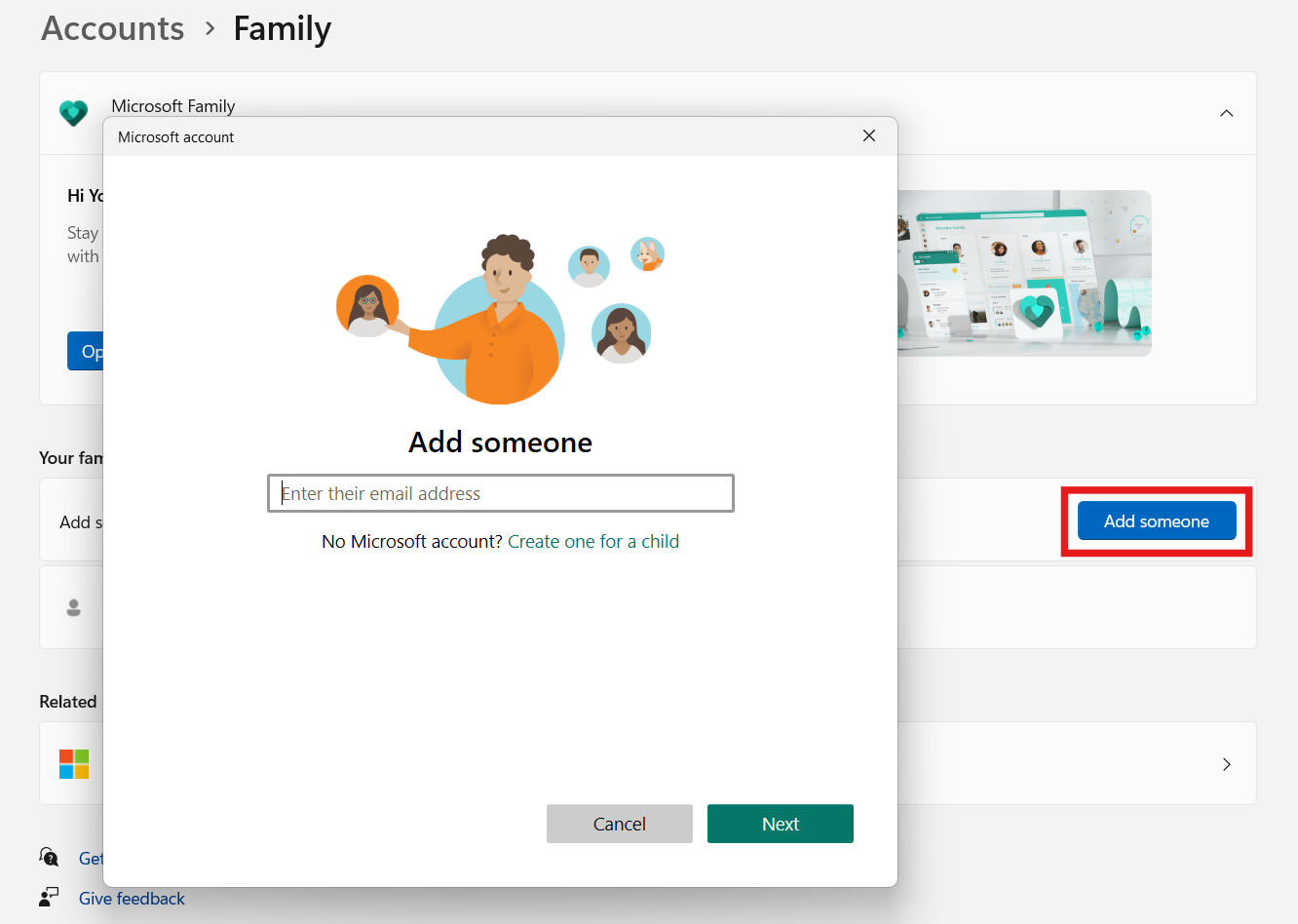
Task: Close the Microsoft account dialog
Action: (868, 135)
